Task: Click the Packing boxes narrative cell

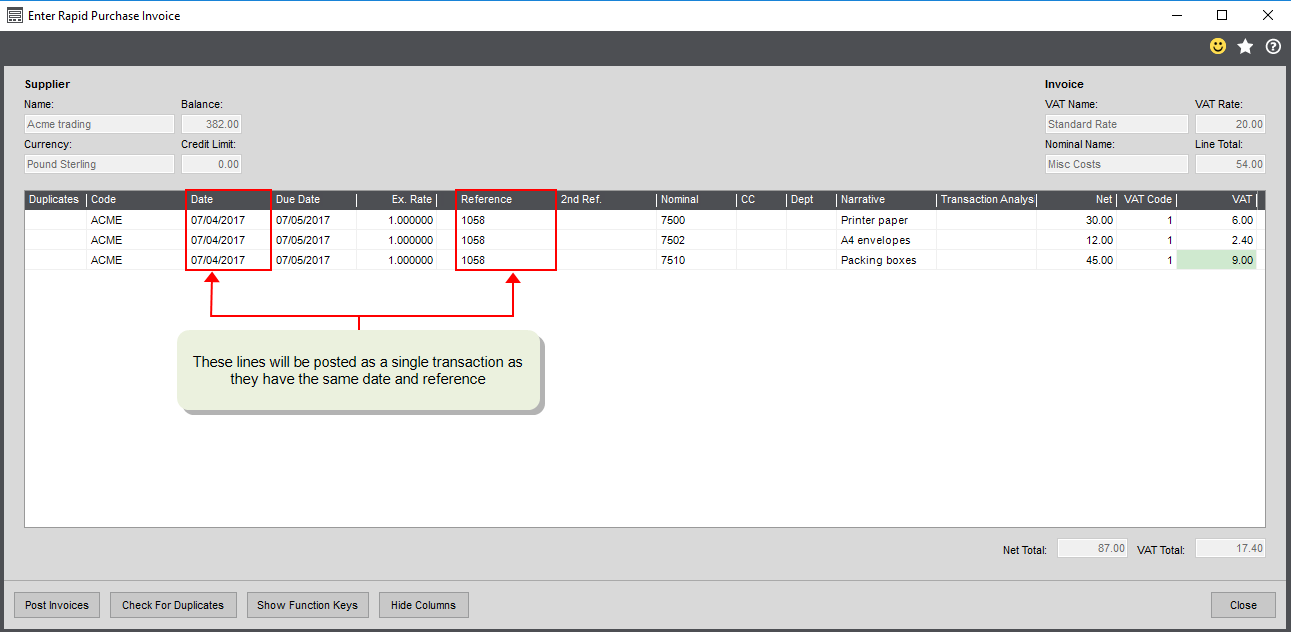Action: [x=885, y=260]
